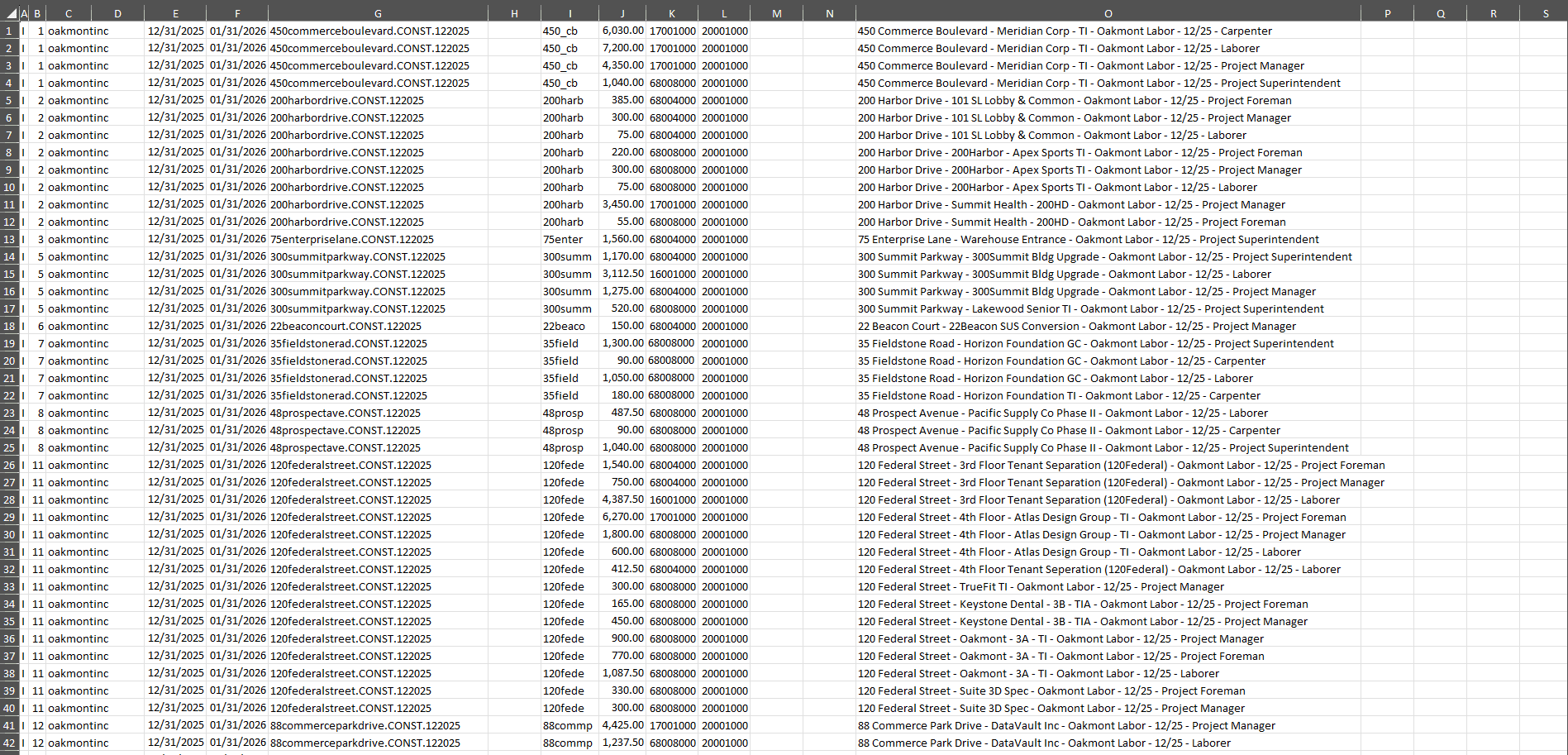
Task: Select column C header
Action: click(68, 13)
